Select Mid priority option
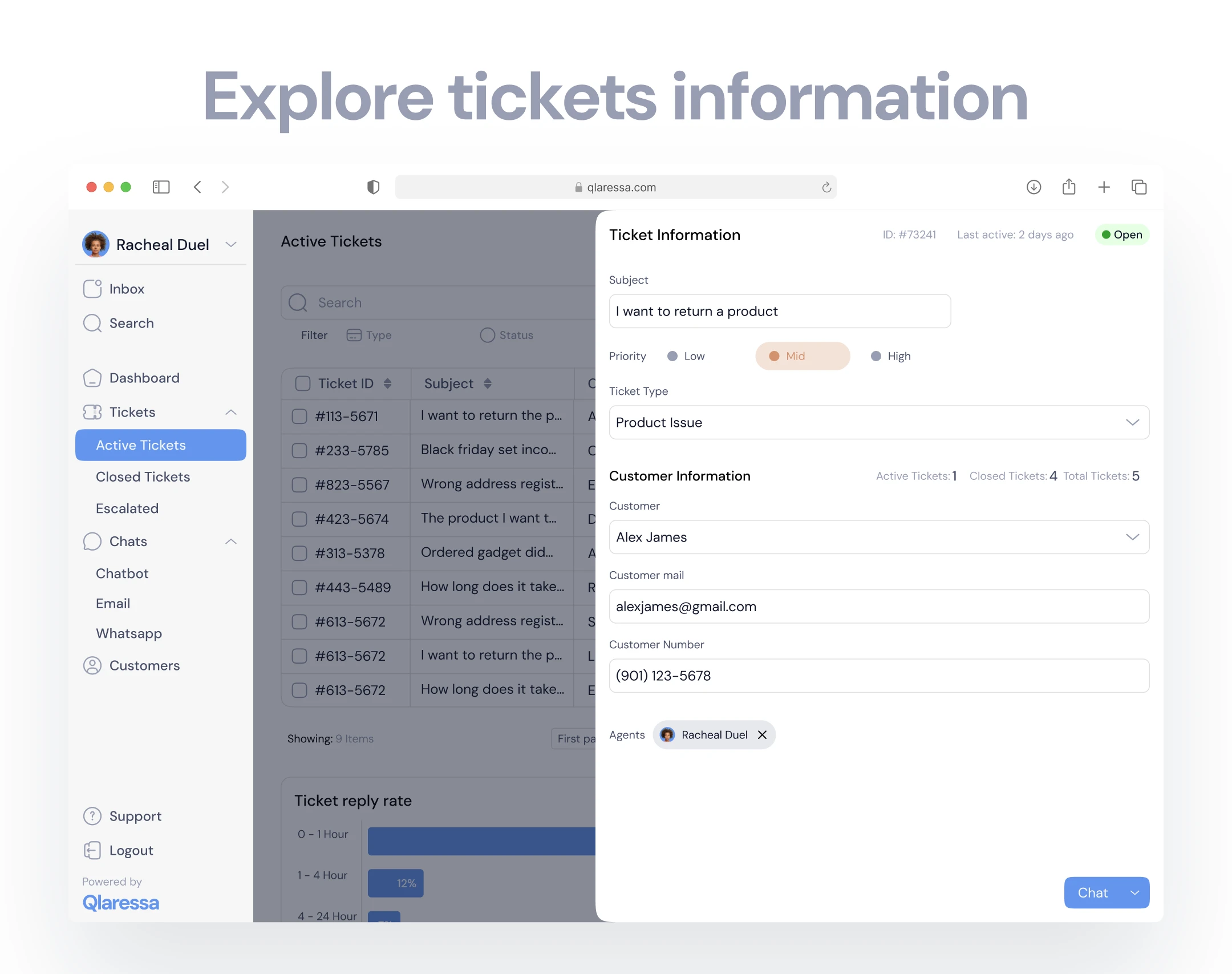 tap(803, 356)
